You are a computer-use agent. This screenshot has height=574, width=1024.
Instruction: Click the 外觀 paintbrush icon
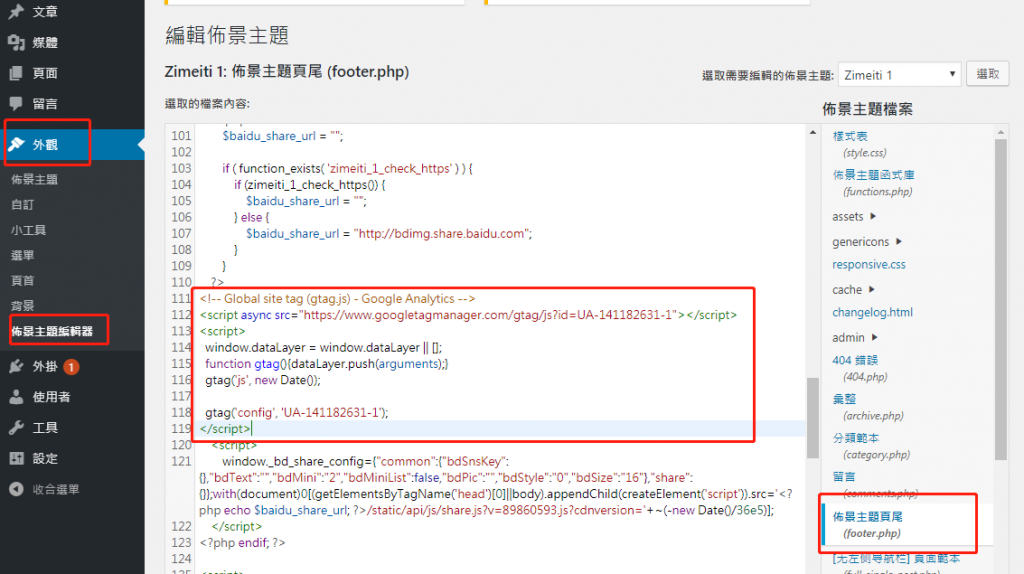click(x=16, y=144)
